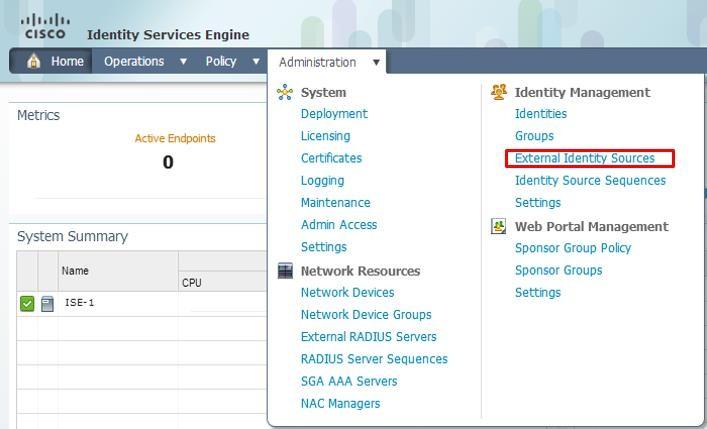Click the Active Endpoints metric label
The height and width of the screenshot is (429, 707).
tap(175, 138)
